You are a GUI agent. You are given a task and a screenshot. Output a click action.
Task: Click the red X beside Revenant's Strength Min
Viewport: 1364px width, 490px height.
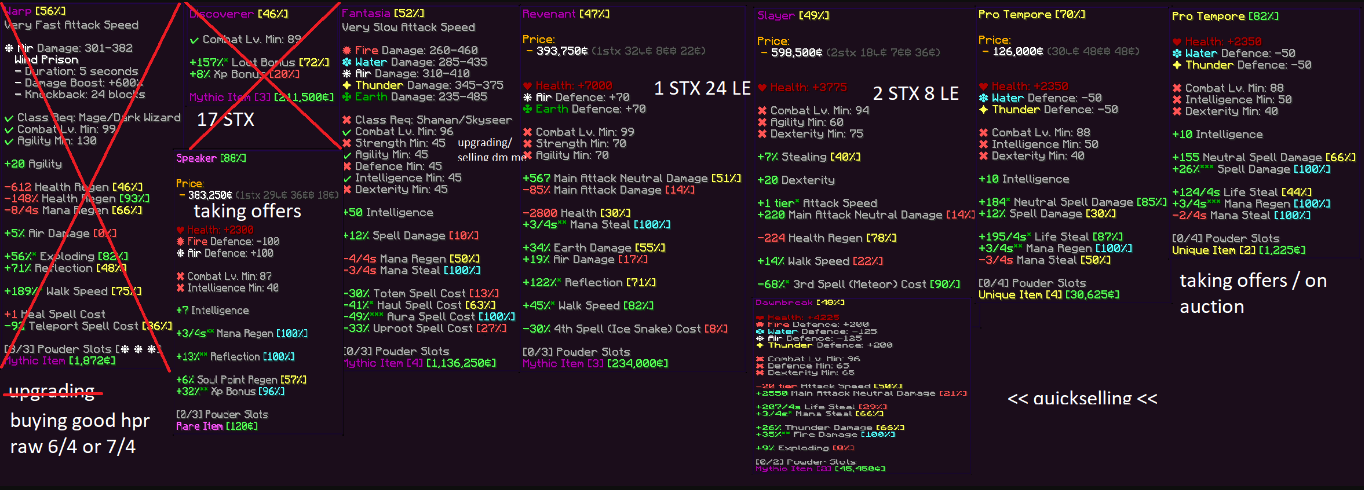tap(527, 143)
